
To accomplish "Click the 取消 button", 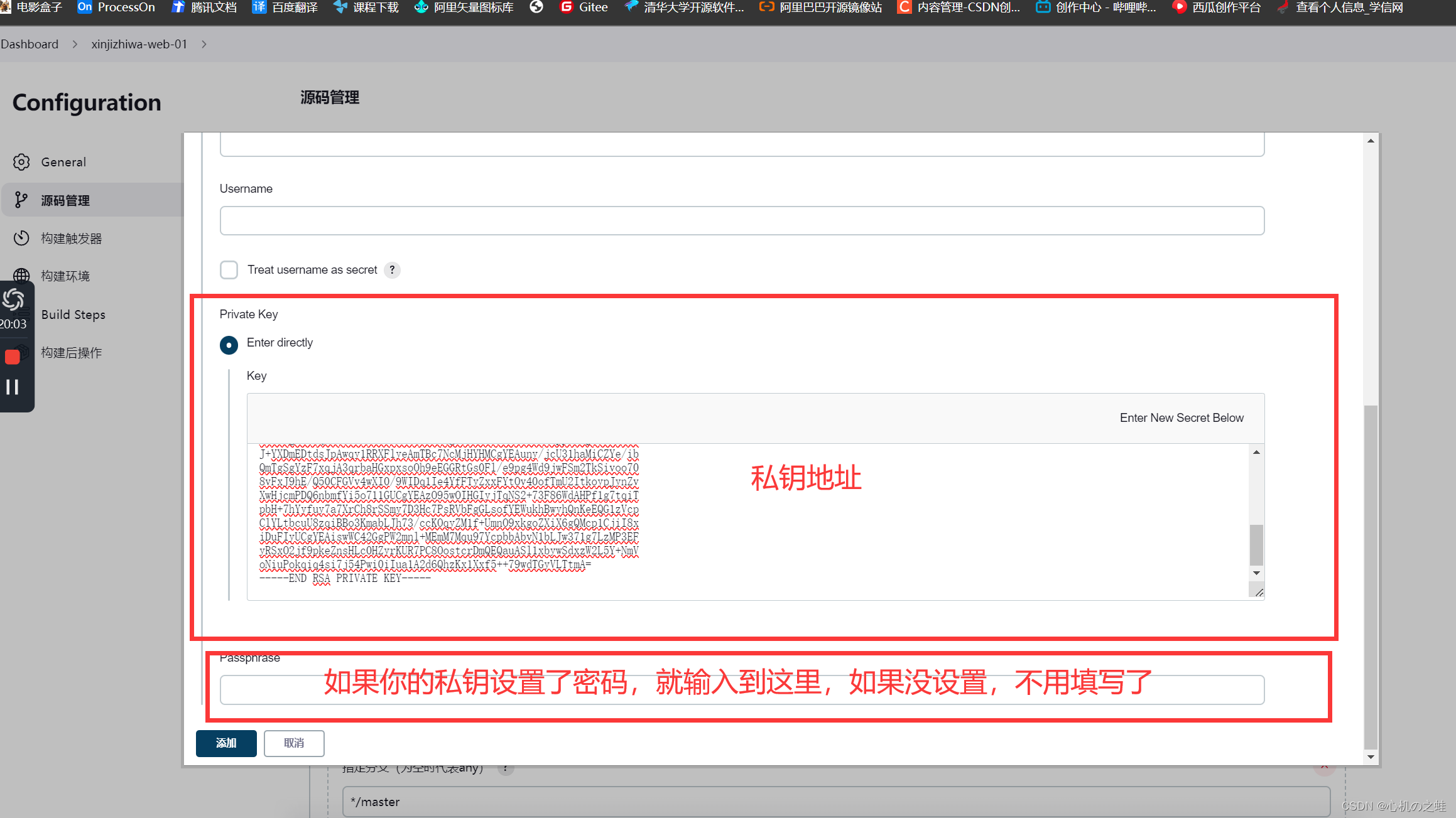I will (294, 743).
